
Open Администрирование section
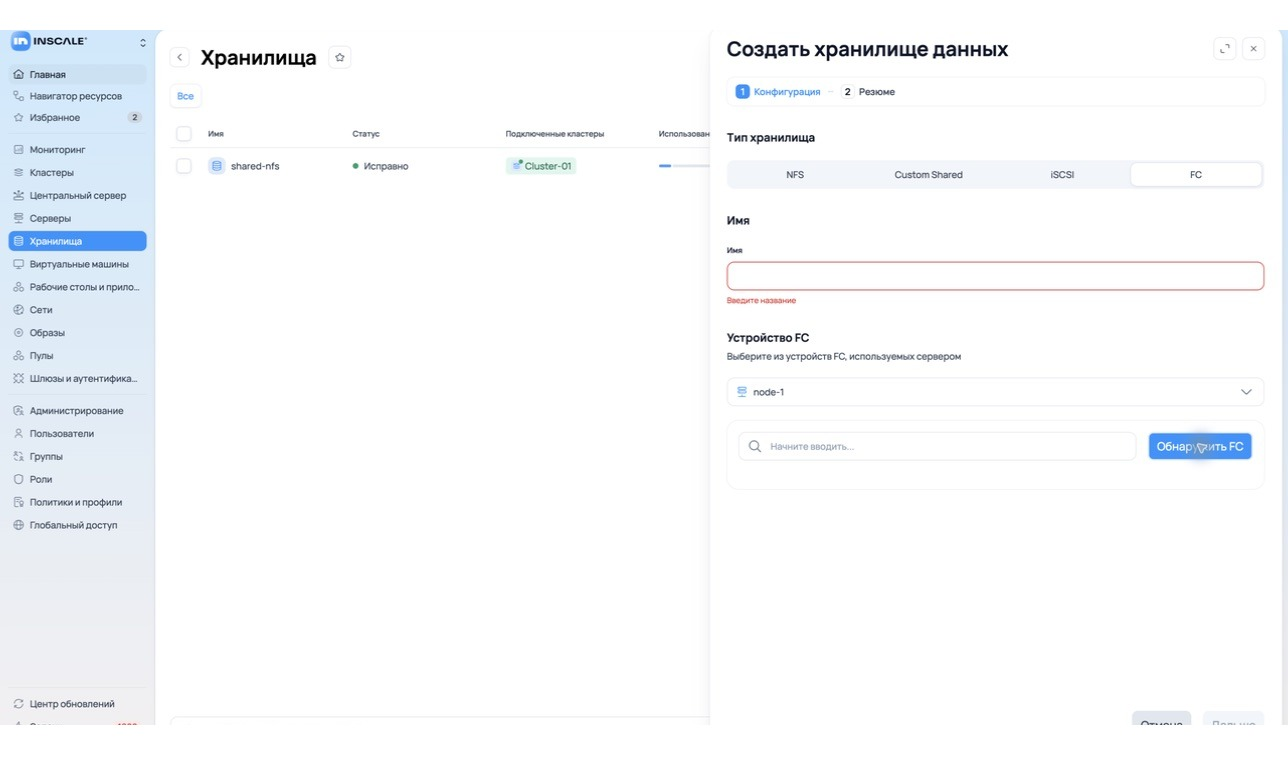click(x=77, y=411)
